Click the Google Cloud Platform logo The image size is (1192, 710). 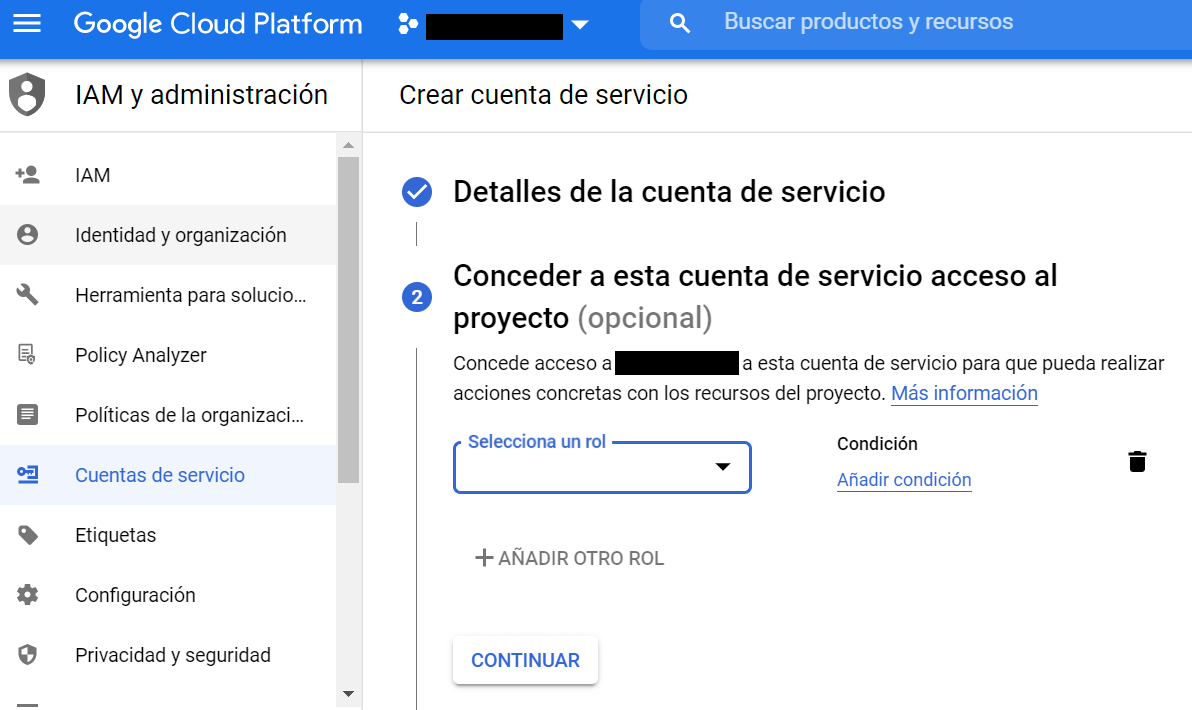(x=217, y=24)
